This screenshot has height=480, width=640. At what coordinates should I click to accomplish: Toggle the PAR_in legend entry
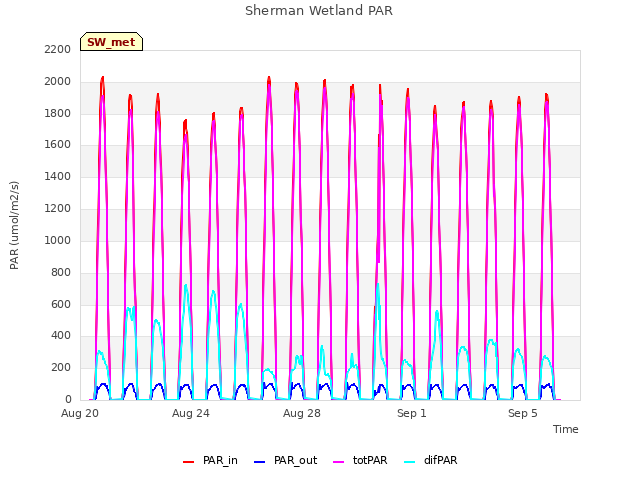coord(210,460)
